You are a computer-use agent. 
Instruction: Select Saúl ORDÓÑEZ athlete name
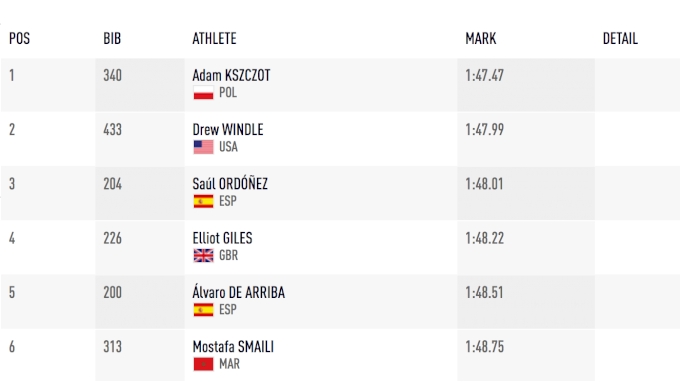point(230,183)
